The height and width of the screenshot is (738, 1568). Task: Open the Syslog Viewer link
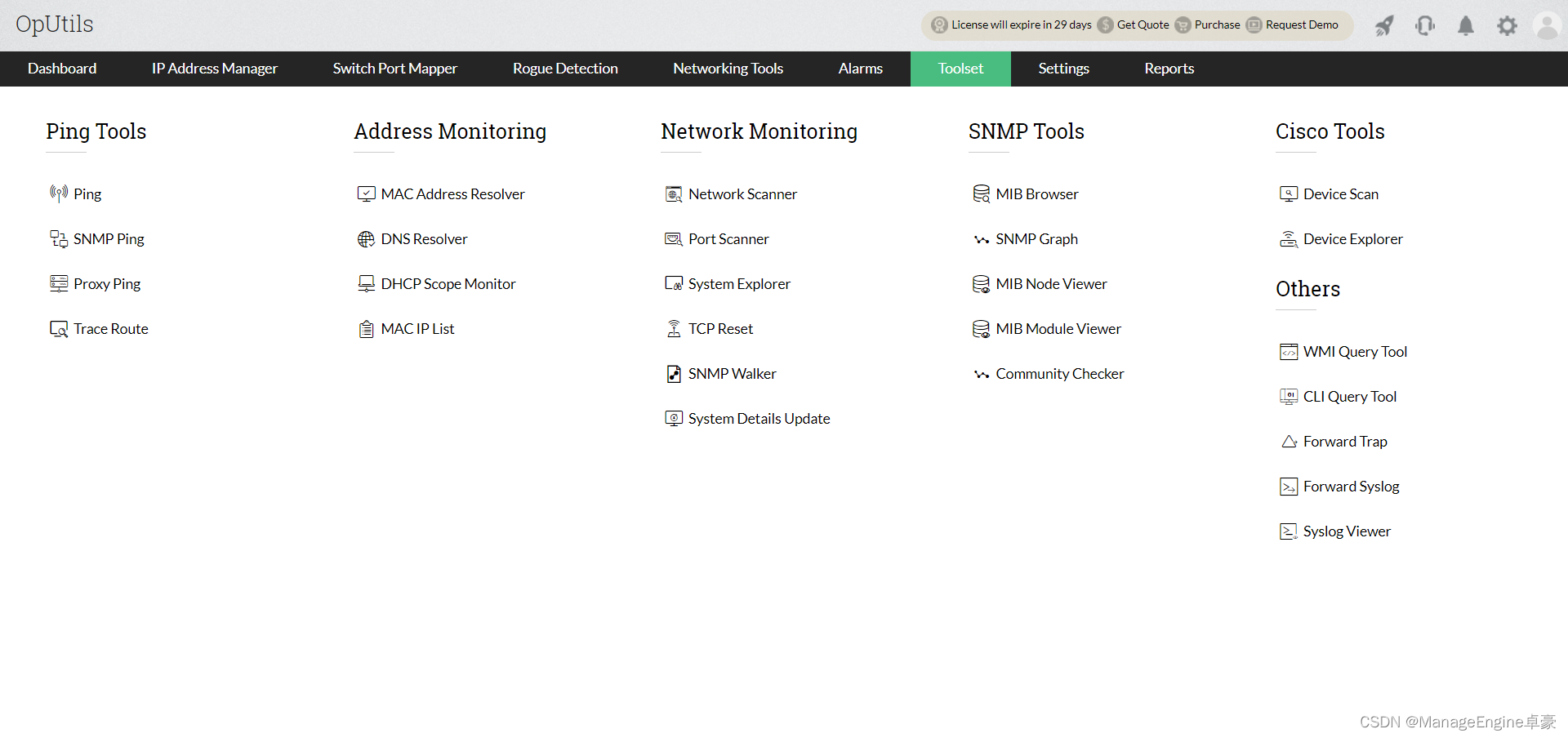1347,531
